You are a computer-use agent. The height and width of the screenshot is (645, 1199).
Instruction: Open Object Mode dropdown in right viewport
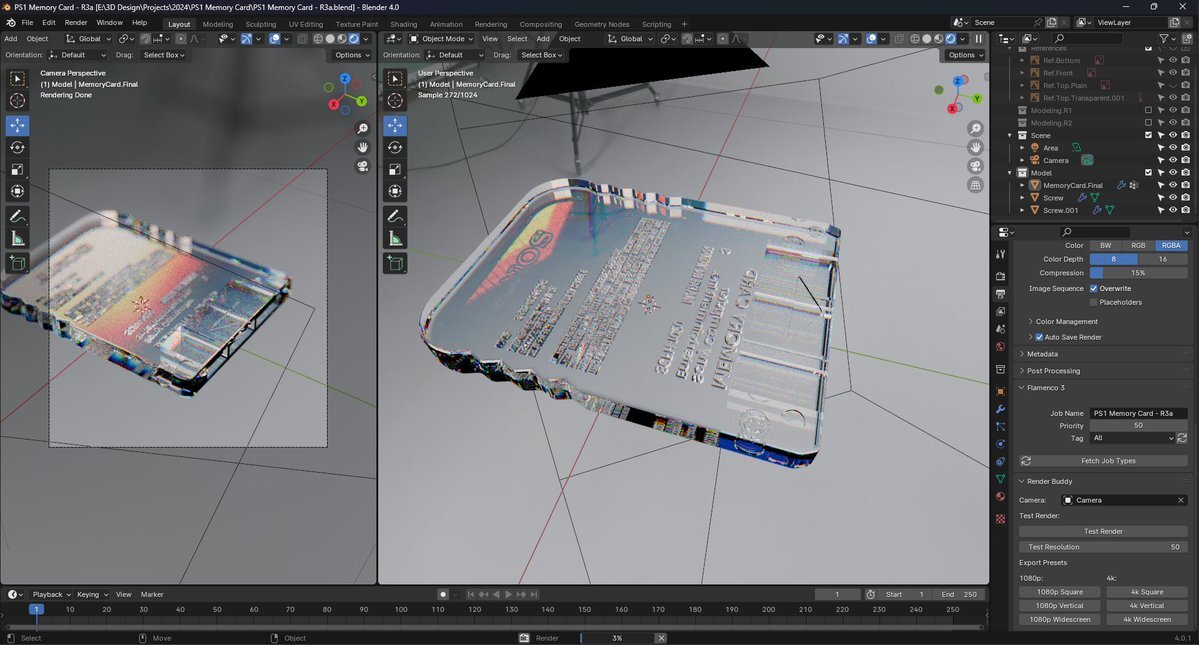pos(441,38)
